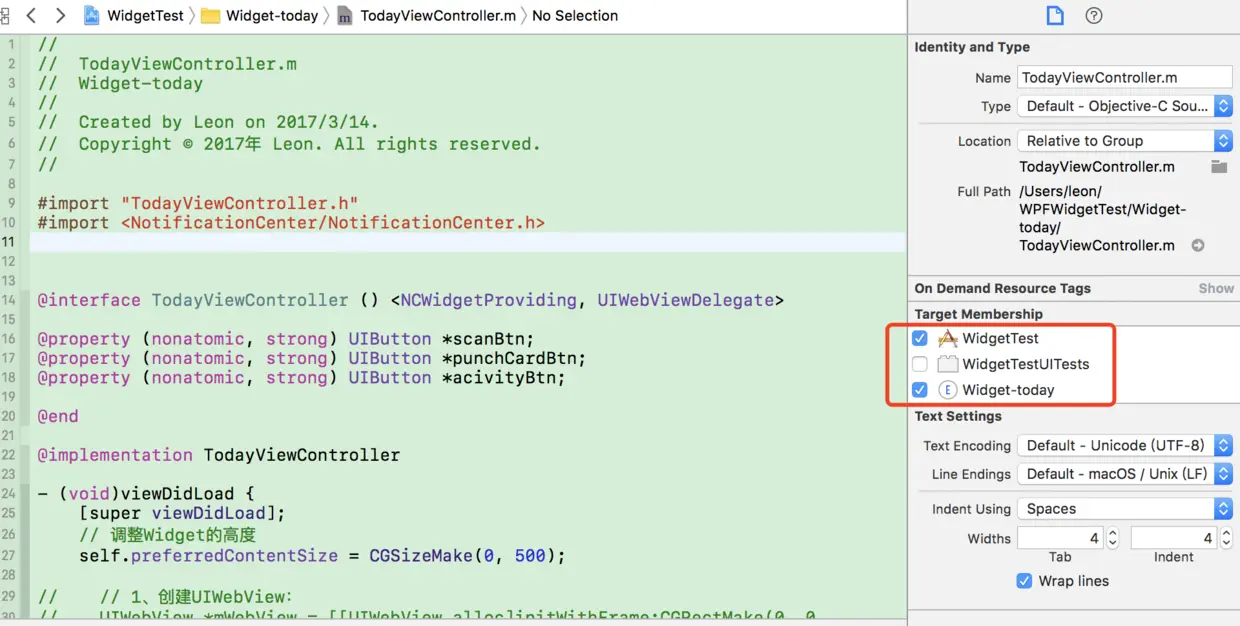Enable WidgetTestUITests target membership

[920, 364]
